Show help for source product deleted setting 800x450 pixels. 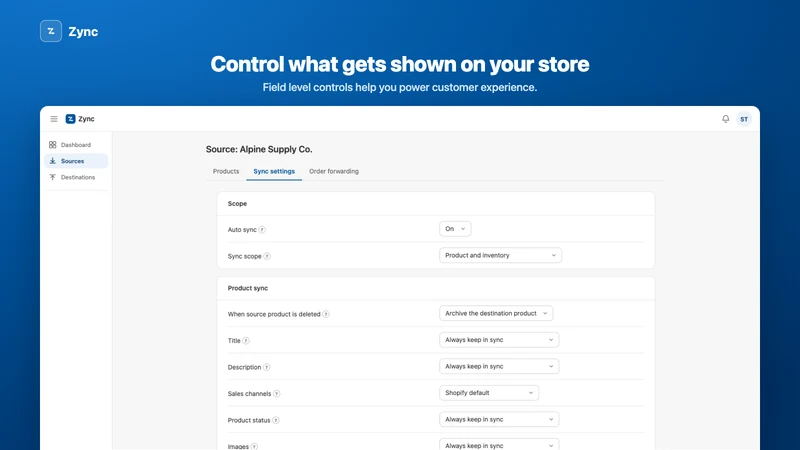pos(326,314)
